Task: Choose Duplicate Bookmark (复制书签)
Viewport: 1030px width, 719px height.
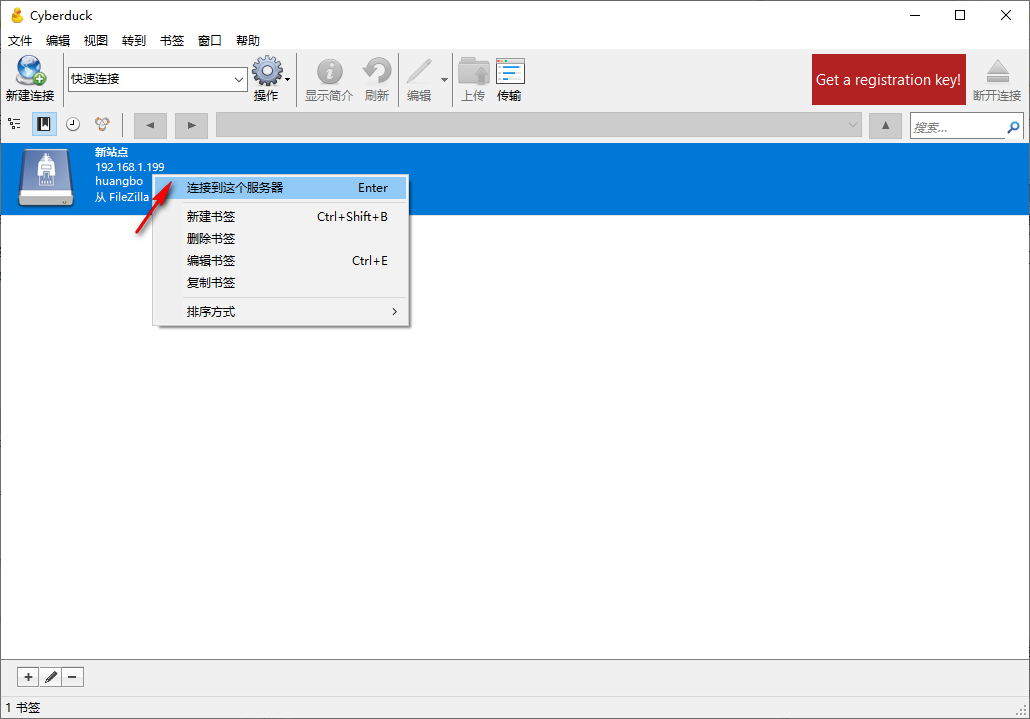Action: pos(280,283)
